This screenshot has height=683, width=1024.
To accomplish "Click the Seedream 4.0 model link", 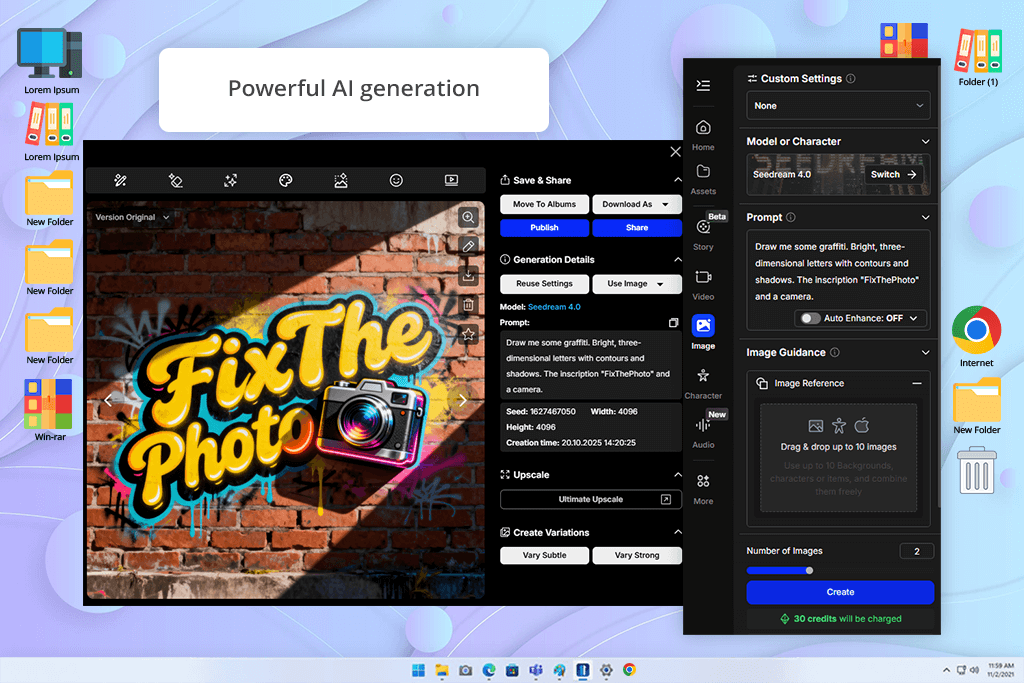I will tap(554, 307).
